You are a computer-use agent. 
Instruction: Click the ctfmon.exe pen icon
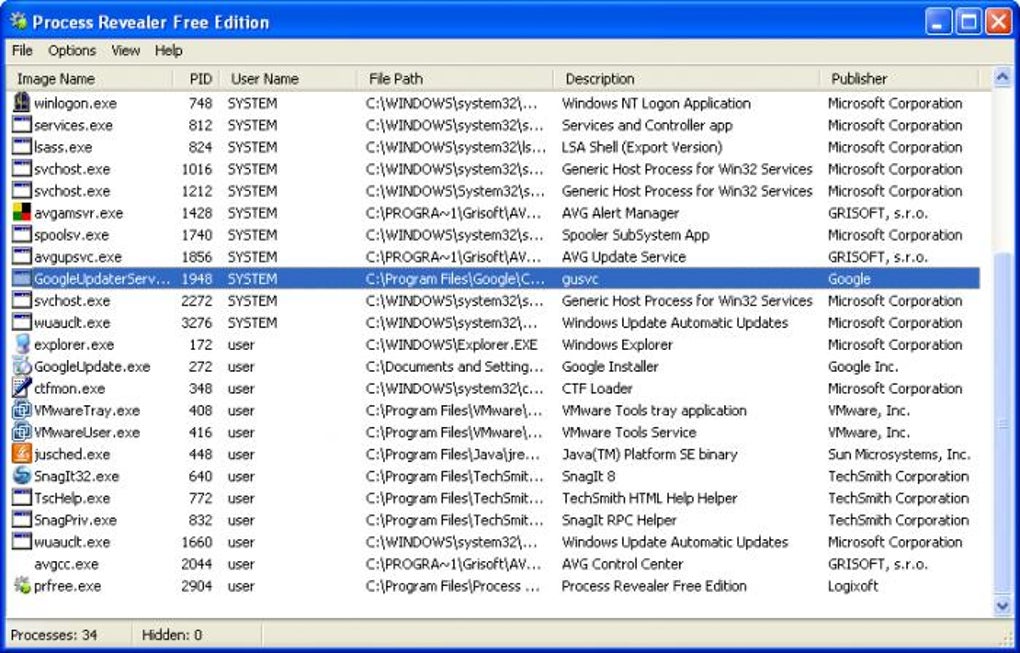[21, 388]
